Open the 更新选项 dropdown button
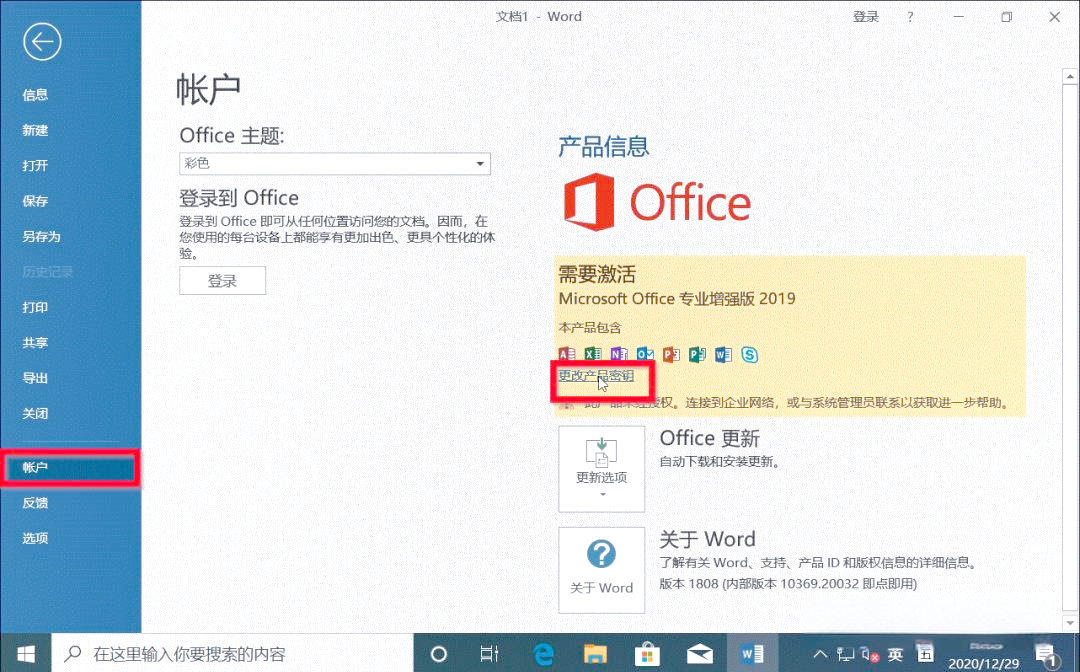 click(601, 468)
